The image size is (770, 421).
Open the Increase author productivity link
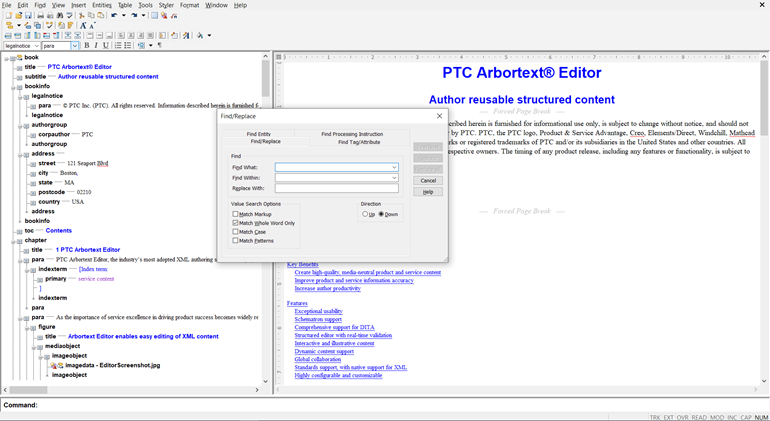click(x=328, y=288)
